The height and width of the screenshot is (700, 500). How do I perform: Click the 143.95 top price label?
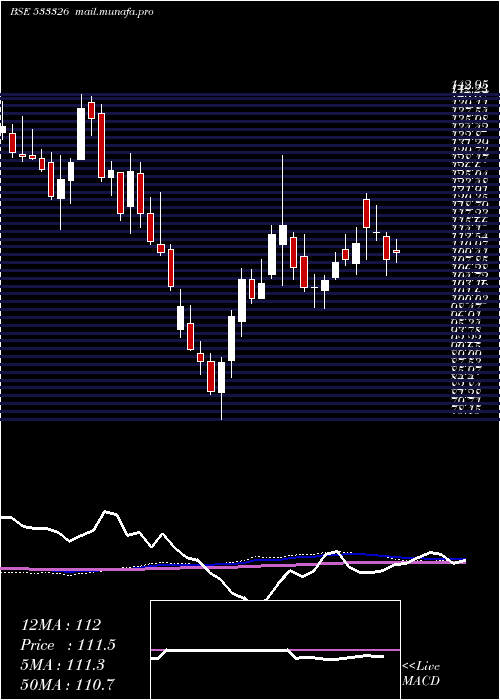point(470,83)
